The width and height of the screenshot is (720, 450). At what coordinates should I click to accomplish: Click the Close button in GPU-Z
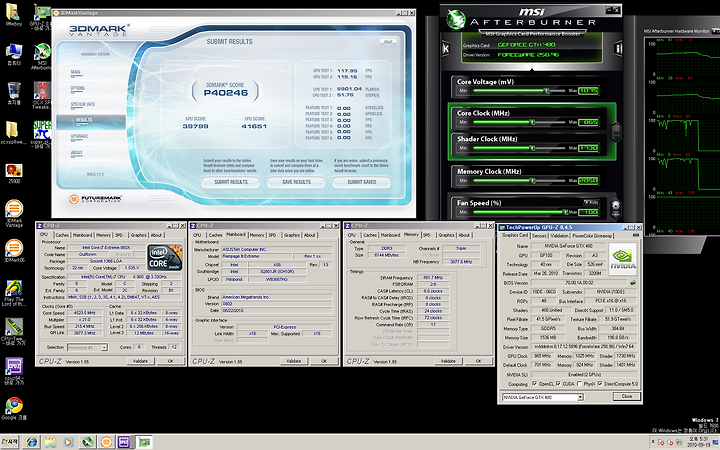(627, 396)
